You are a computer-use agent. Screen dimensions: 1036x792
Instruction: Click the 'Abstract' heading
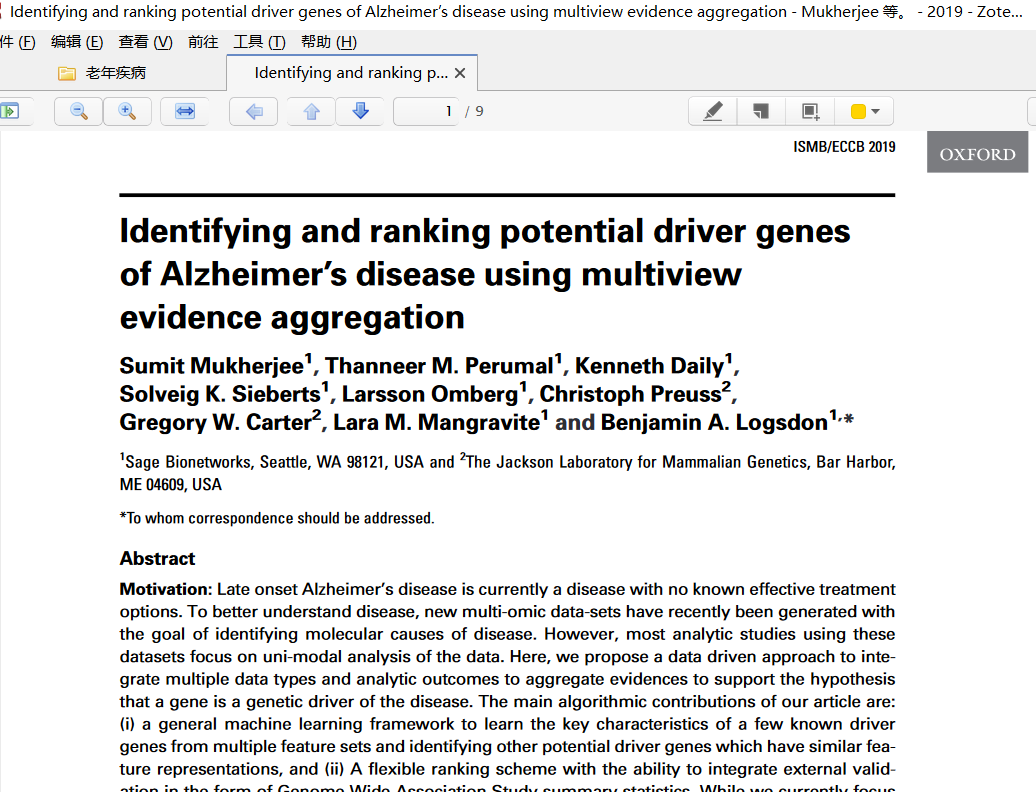[x=157, y=559]
